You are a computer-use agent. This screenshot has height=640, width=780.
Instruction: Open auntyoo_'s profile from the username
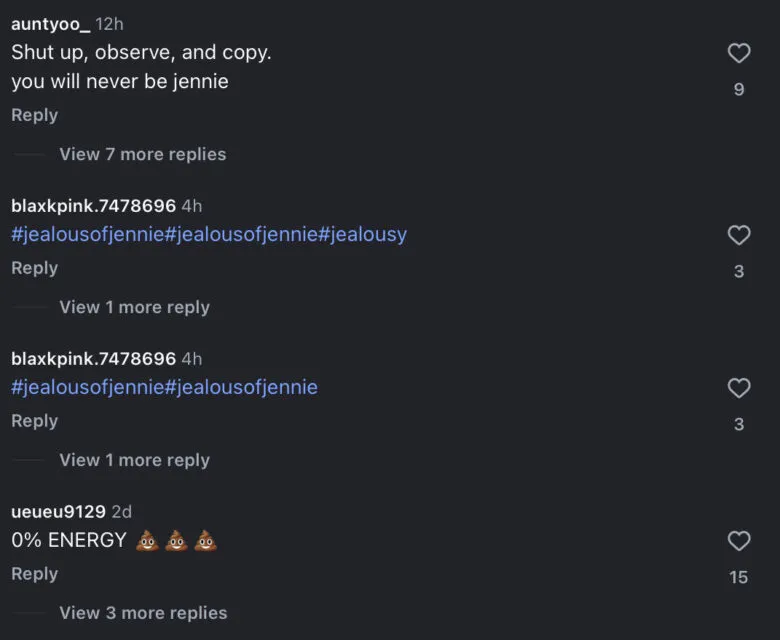[50, 24]
